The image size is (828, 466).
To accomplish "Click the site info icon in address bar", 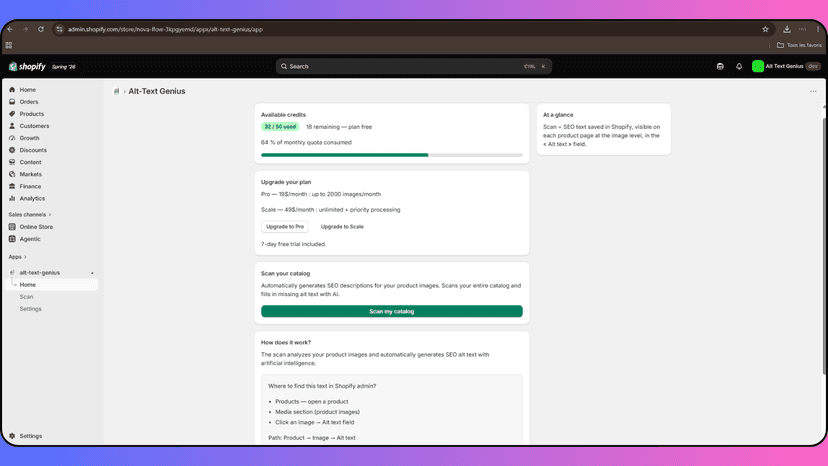I will 59,29.
